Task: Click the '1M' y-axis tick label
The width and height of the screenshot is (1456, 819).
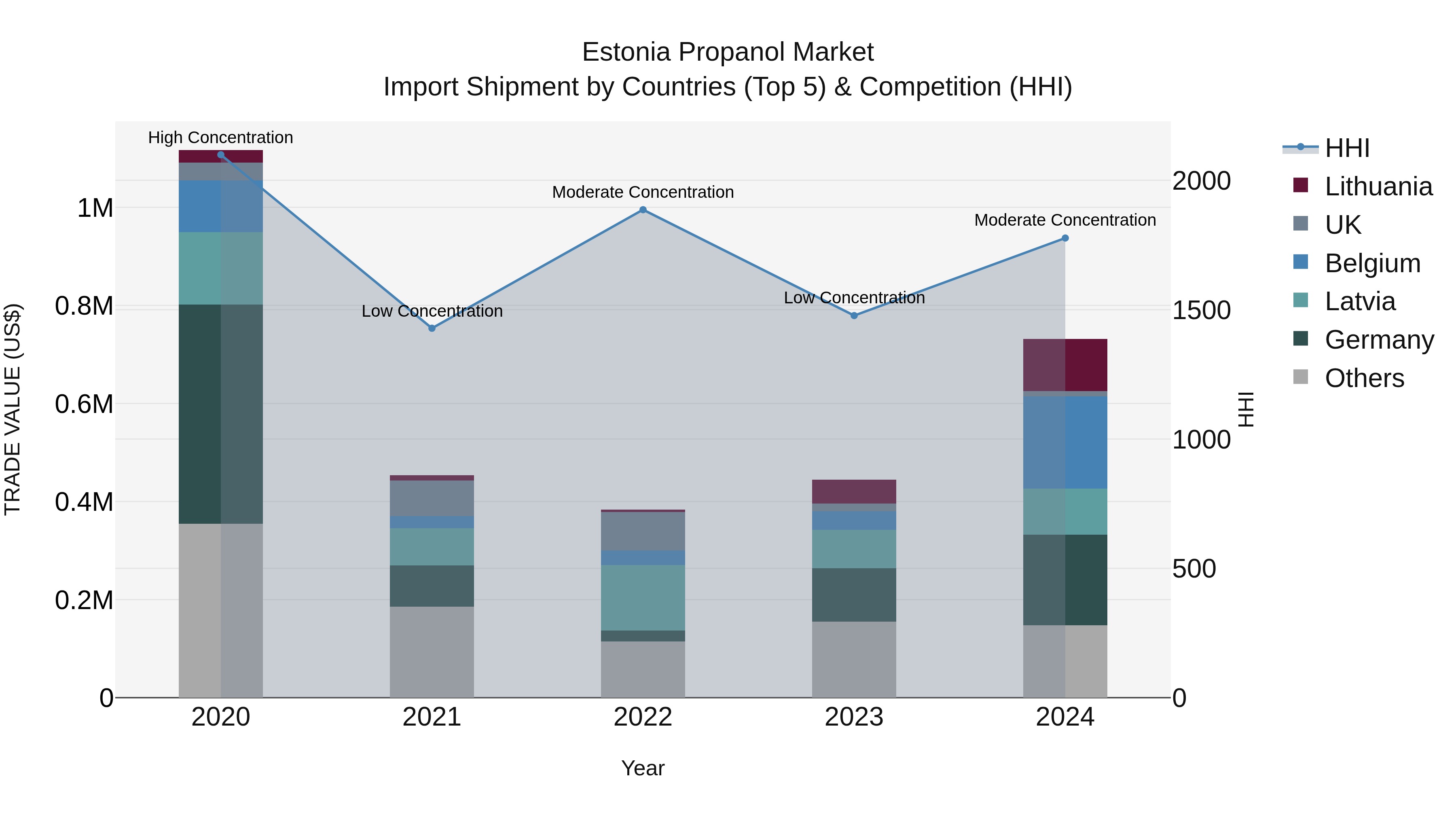Action: (95, 209)
